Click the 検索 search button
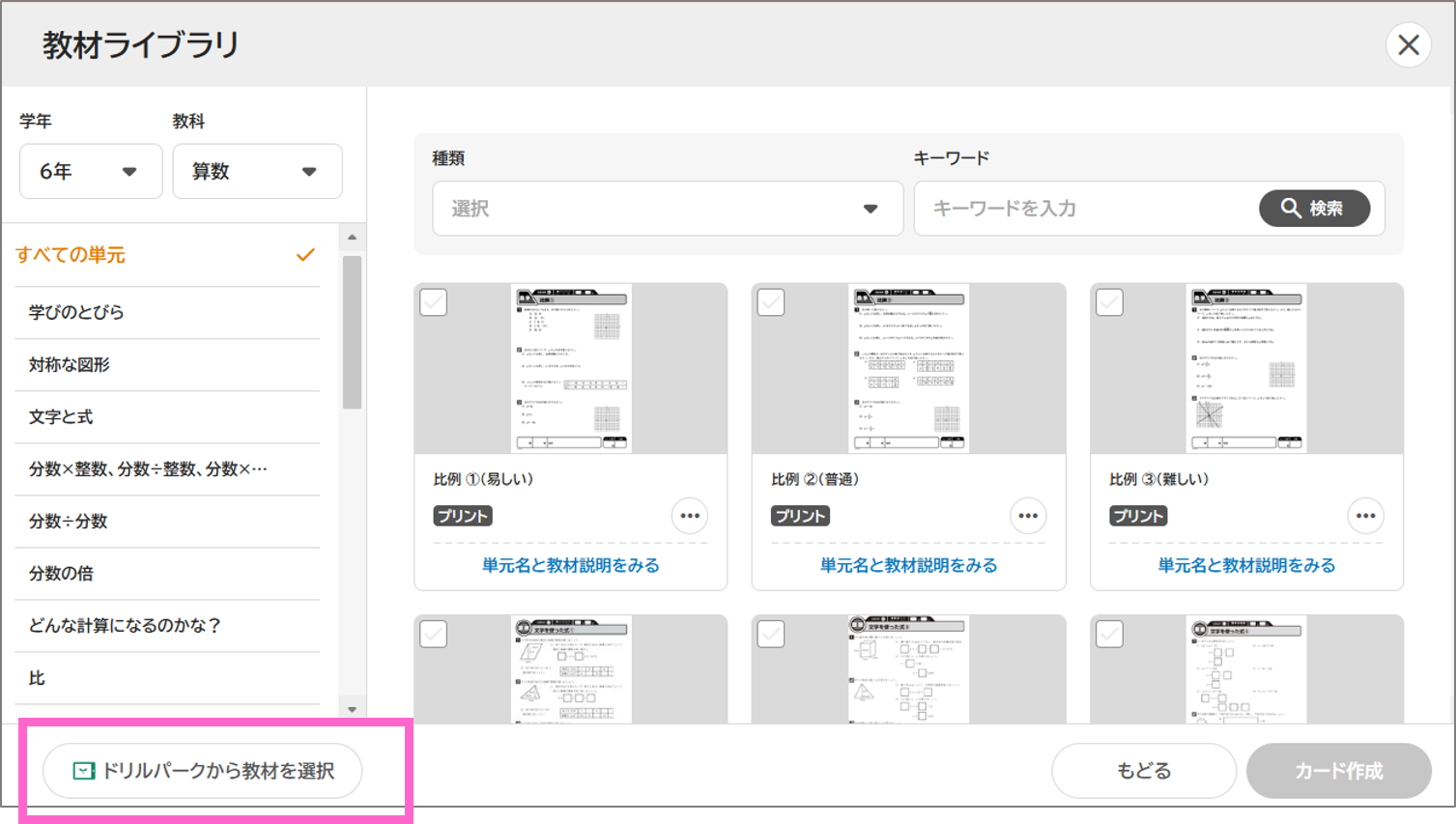Image resolution: width=1456 pixels, height=824 pixels. (x=1314, y=208)
